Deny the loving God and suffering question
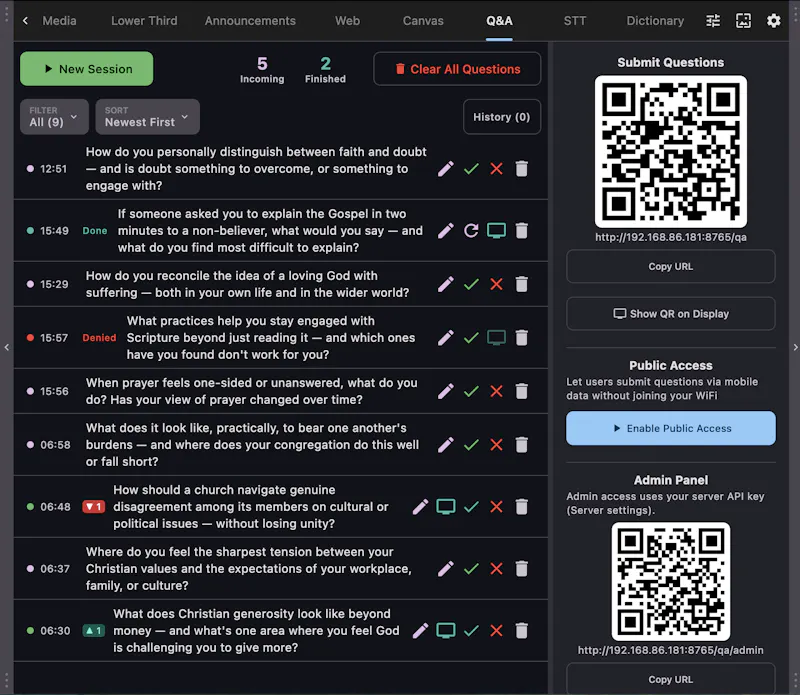Viewport: 800px width, 695px height. point(496,284)
